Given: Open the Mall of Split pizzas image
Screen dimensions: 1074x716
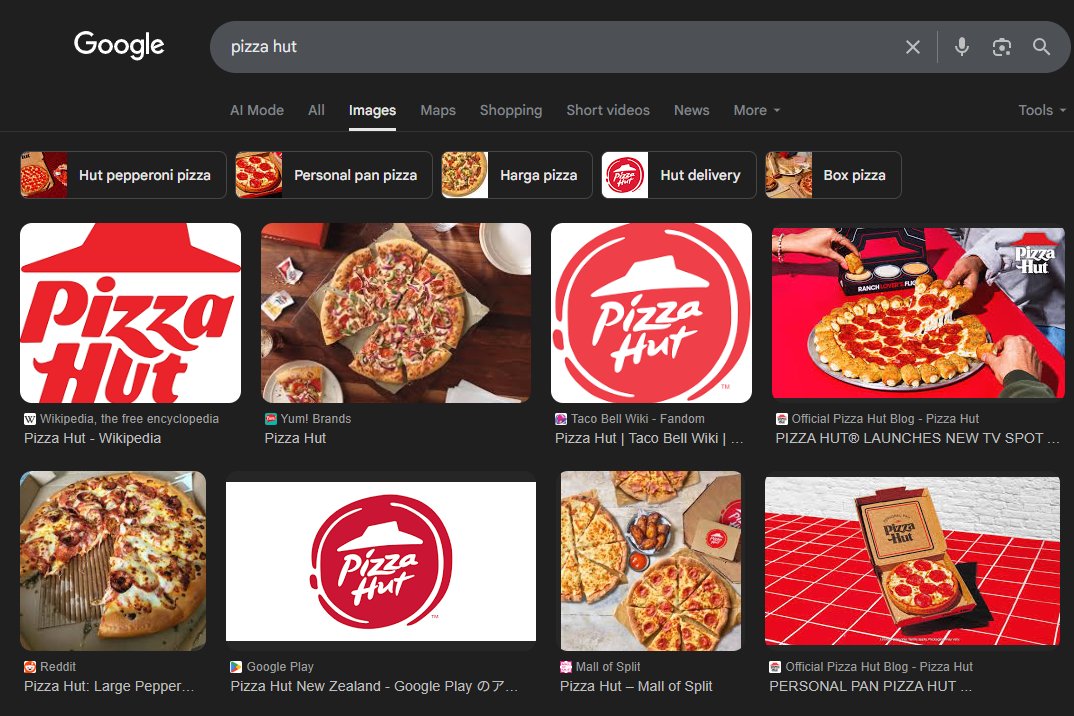Looking at the screenshot, I should (651, 560).
